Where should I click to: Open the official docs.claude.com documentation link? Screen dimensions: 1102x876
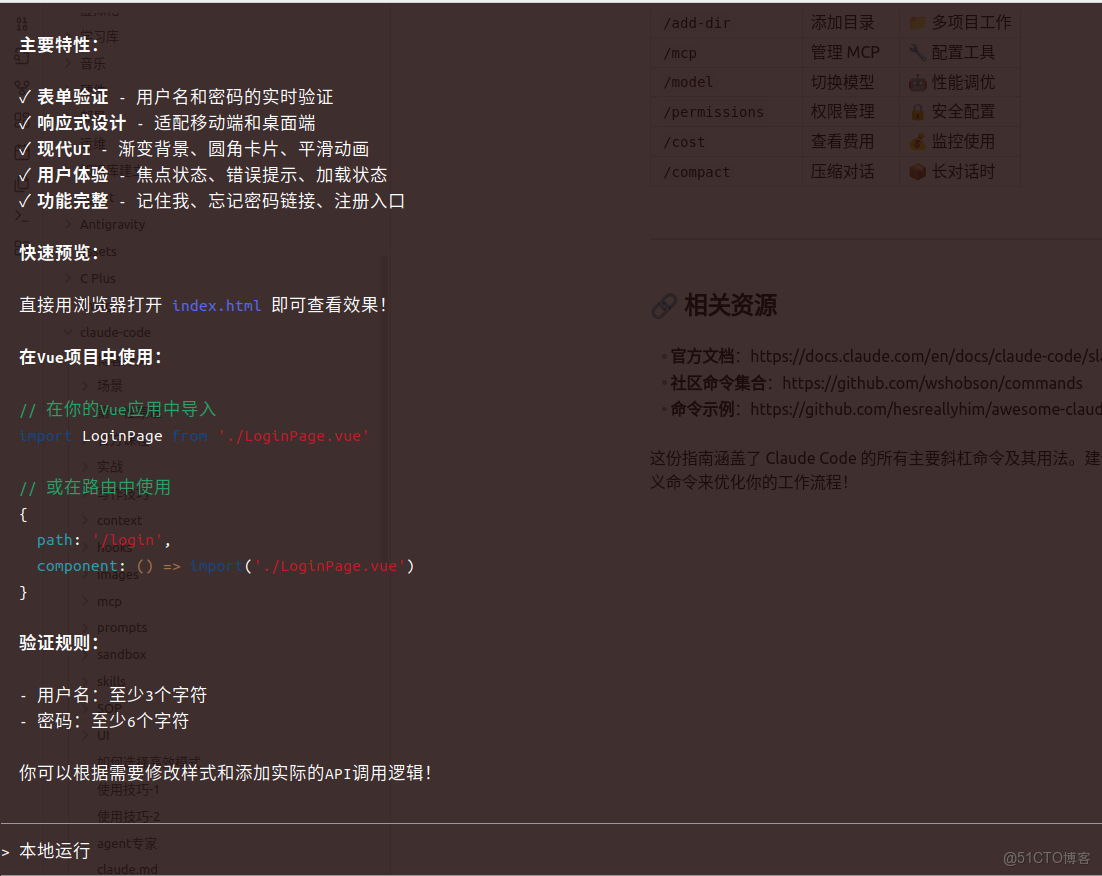pos(926,356)
